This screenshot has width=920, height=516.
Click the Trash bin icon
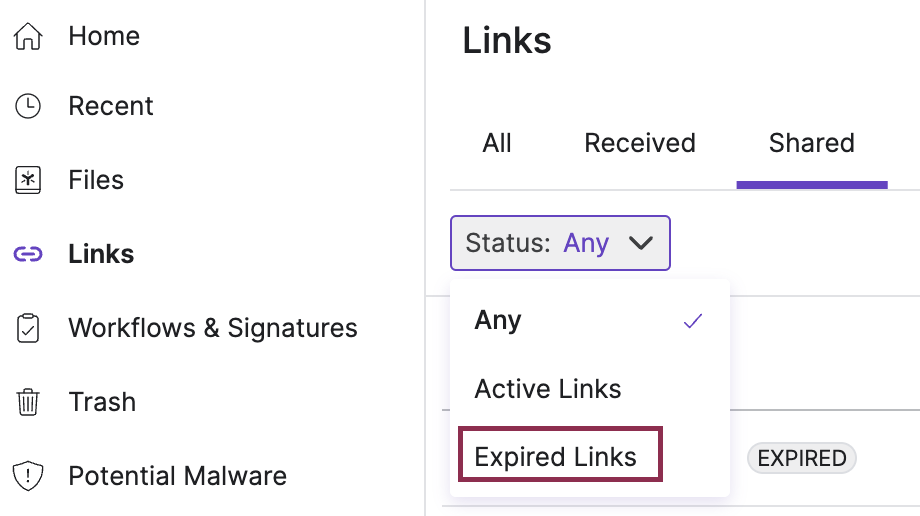28,402
